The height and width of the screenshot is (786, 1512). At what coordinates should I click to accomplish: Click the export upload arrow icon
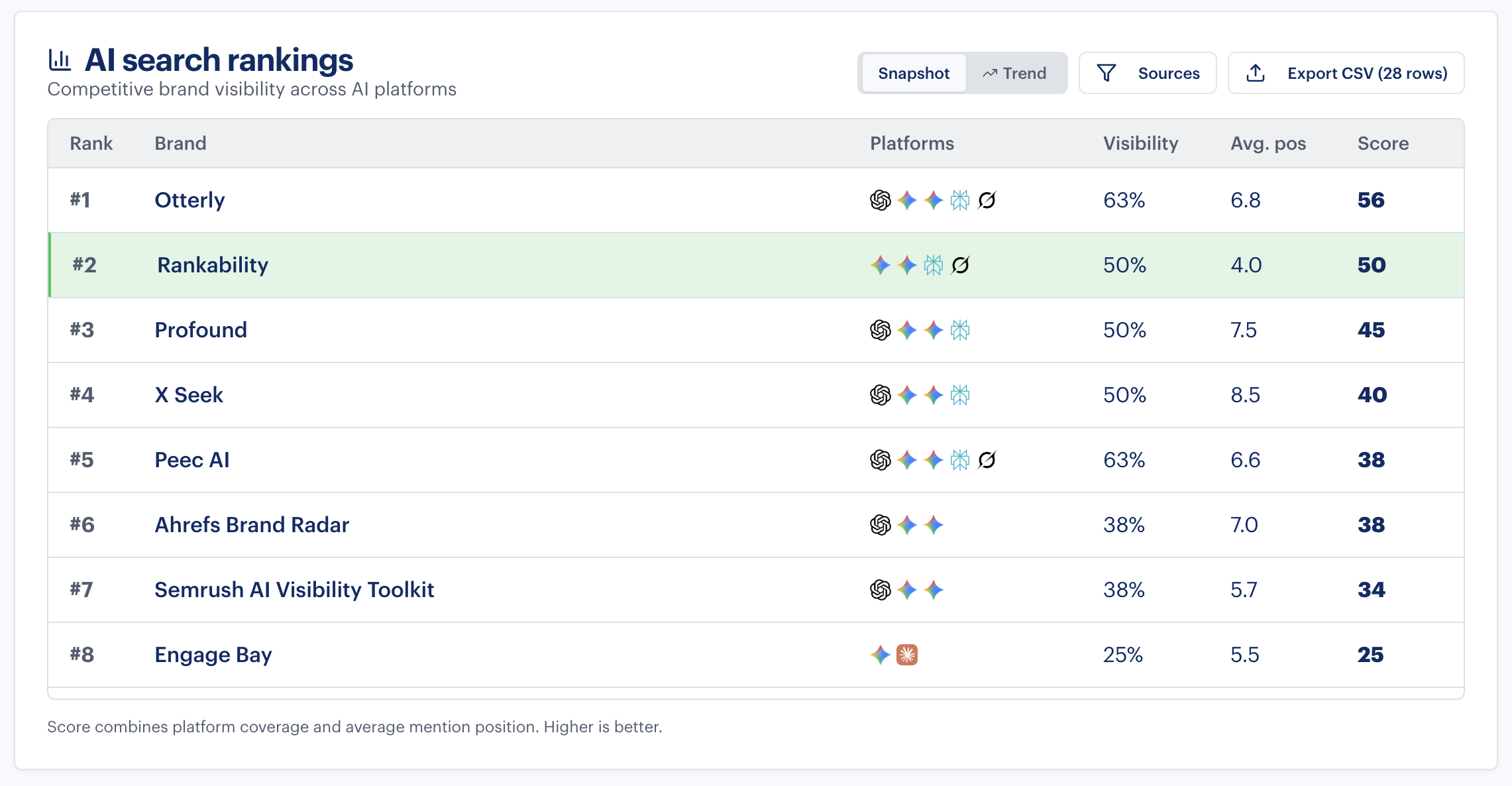coord(1256,73)
